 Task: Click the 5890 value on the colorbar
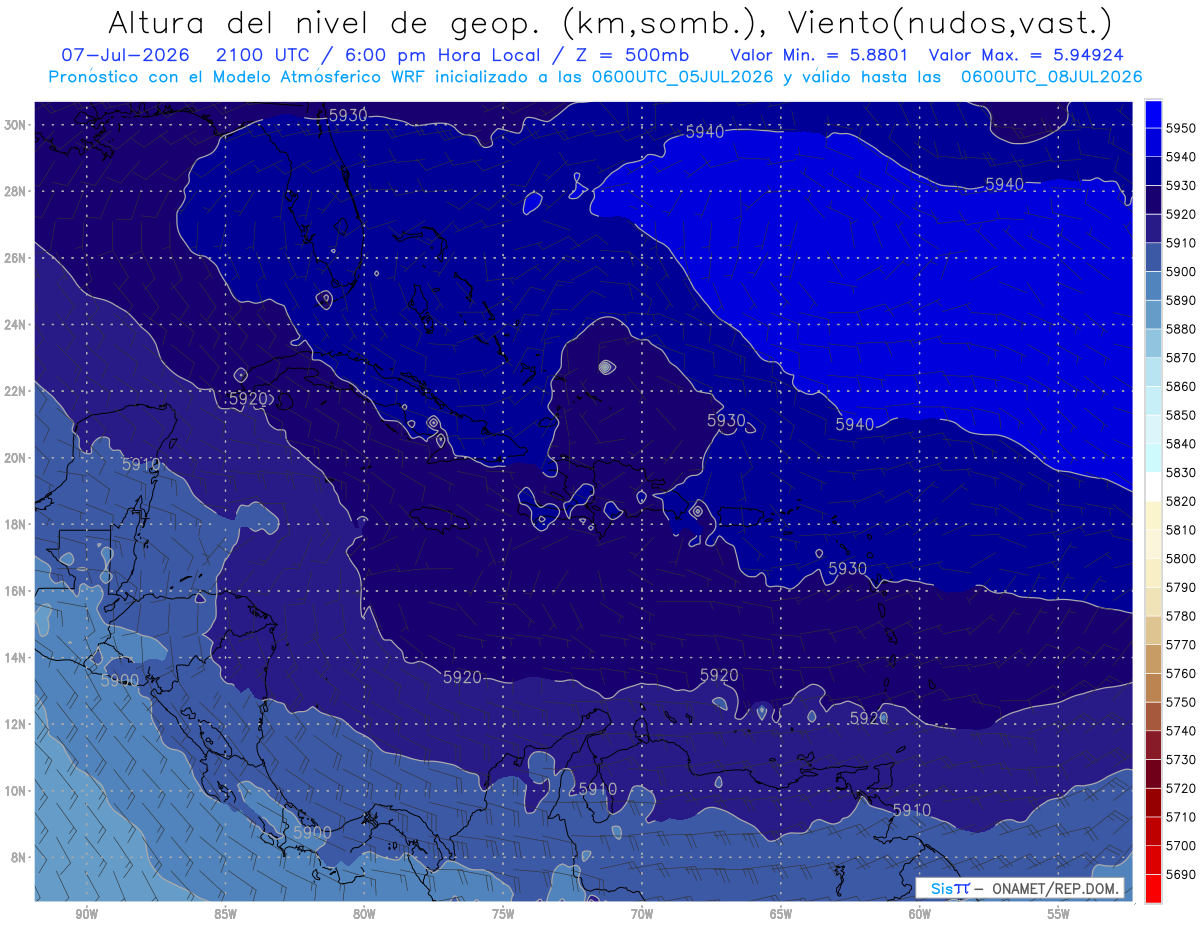click(1181, 300)
